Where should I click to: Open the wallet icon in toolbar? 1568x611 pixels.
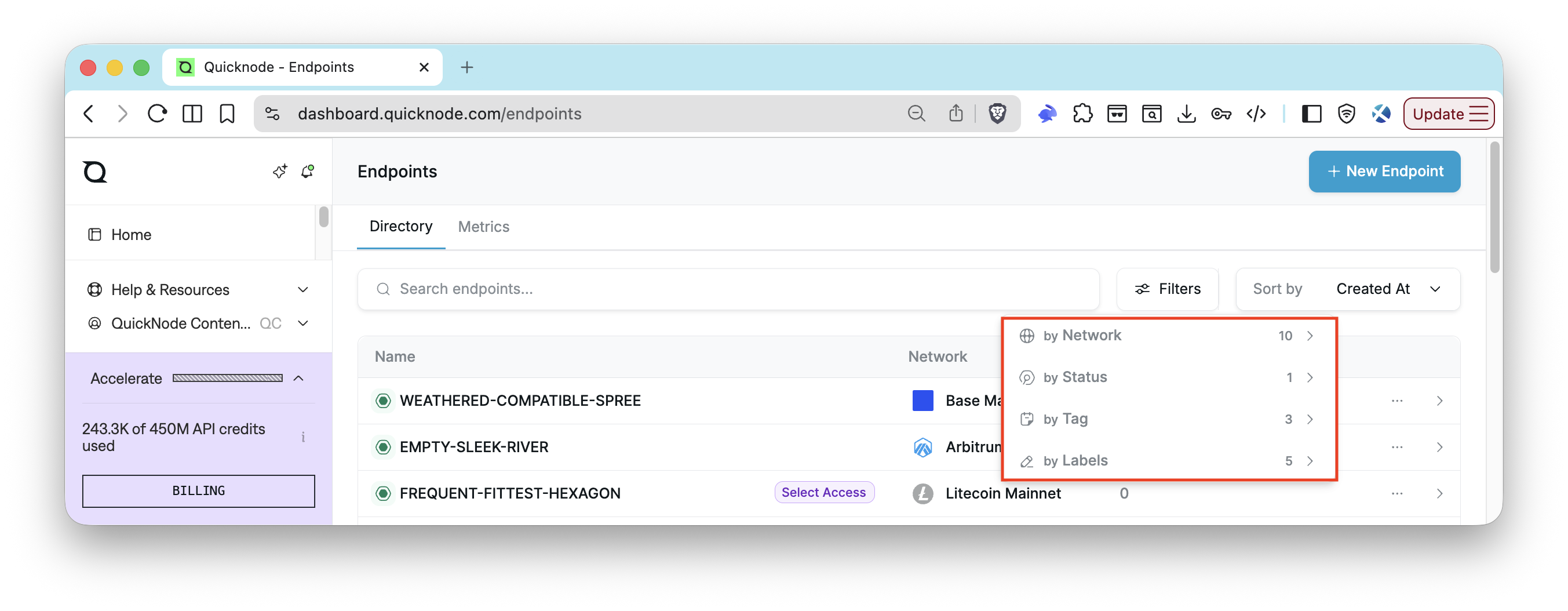[1117, 113]
